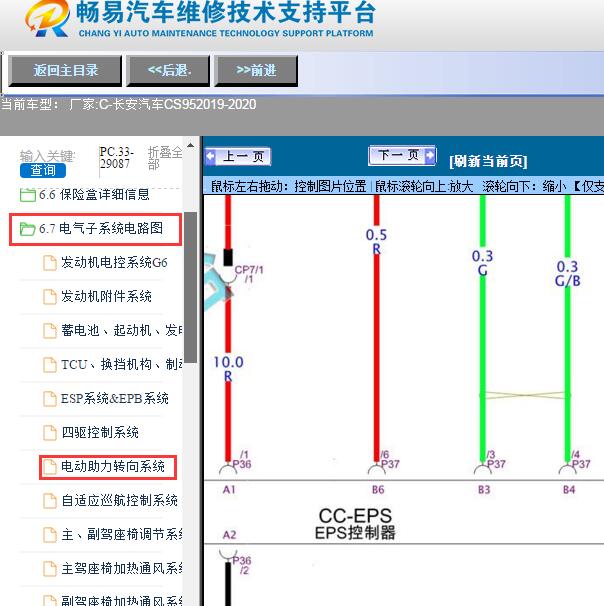Click the document icon beside 发动机附件系统
The image size is (604, 606).
click(x=49, y=297)
